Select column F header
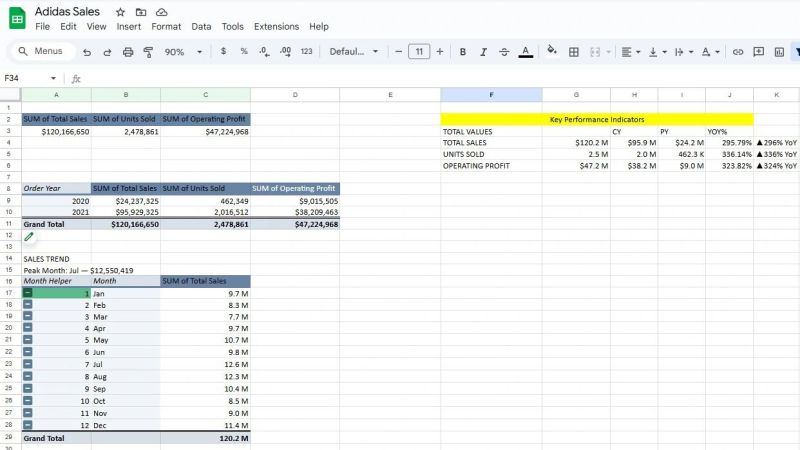 [491, 94]
